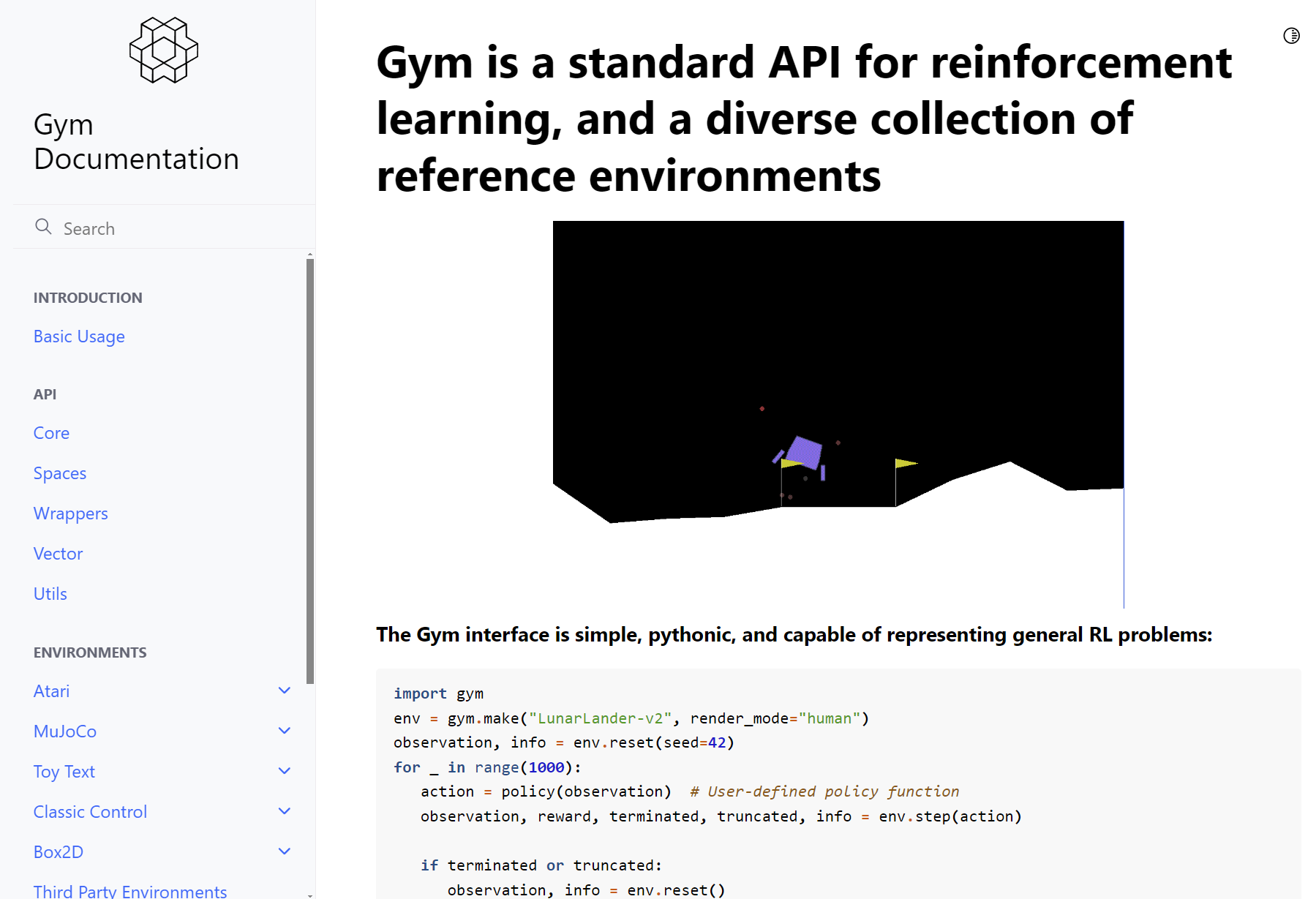Open the Basic Usage page
The image size is (1316, 899).
[x=79, y=336]
